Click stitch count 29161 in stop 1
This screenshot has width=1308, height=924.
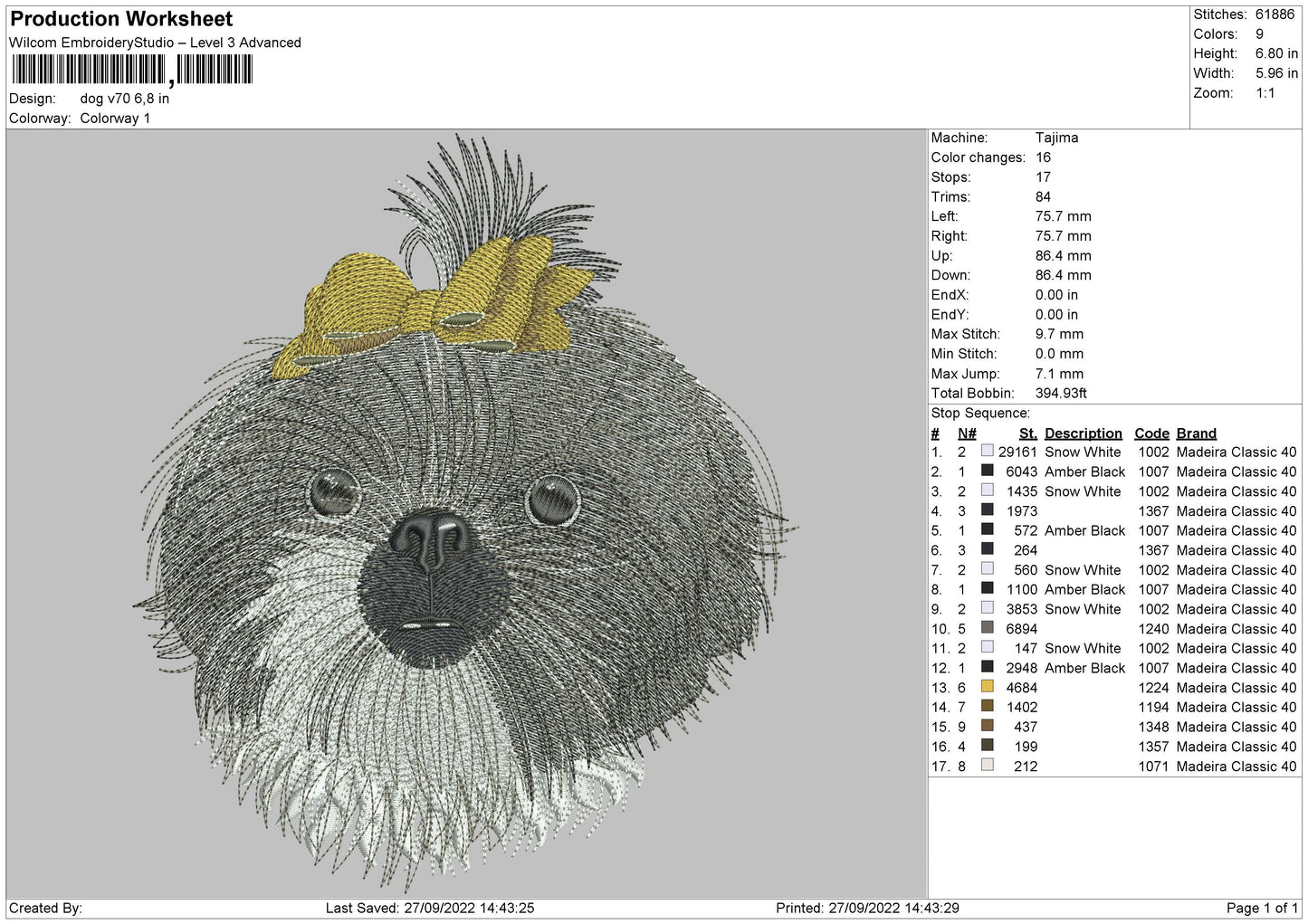(x=1017, y=452)
